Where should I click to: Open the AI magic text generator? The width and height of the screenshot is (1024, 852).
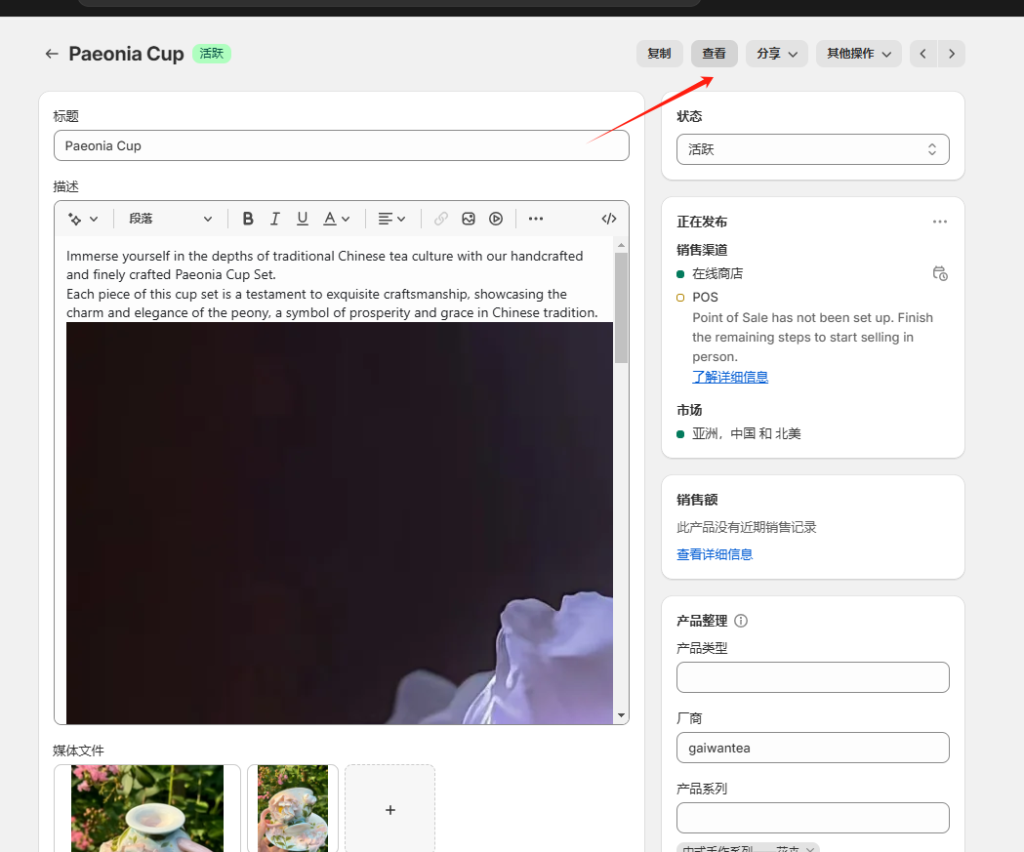click(x=82, y=219)
